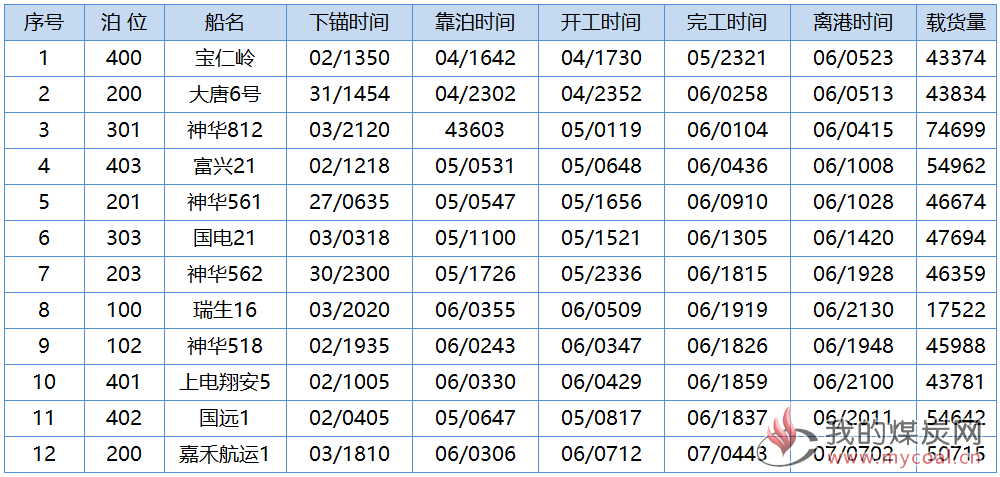Select the 泊位 column header

pos(124,22)
